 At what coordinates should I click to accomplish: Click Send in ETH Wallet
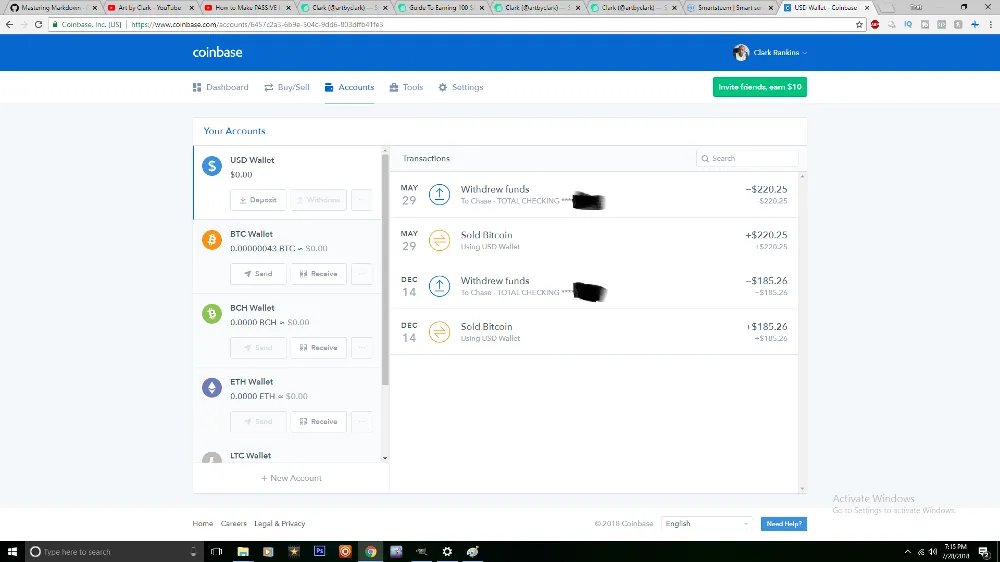point(258,422)
